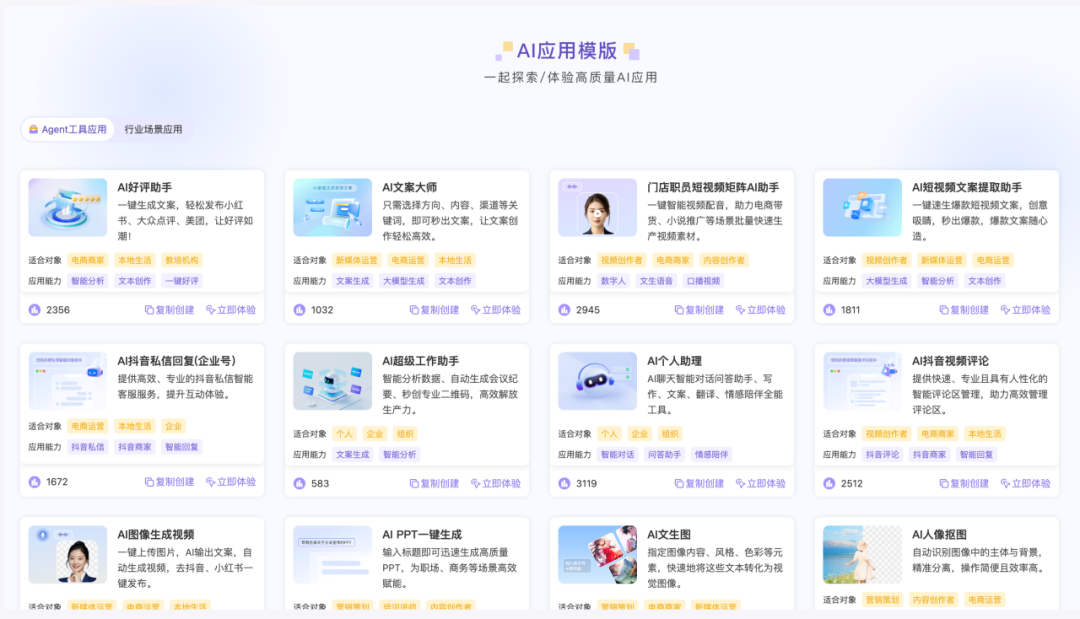Open the AI个人助理 title

click(x=674, y=361)
